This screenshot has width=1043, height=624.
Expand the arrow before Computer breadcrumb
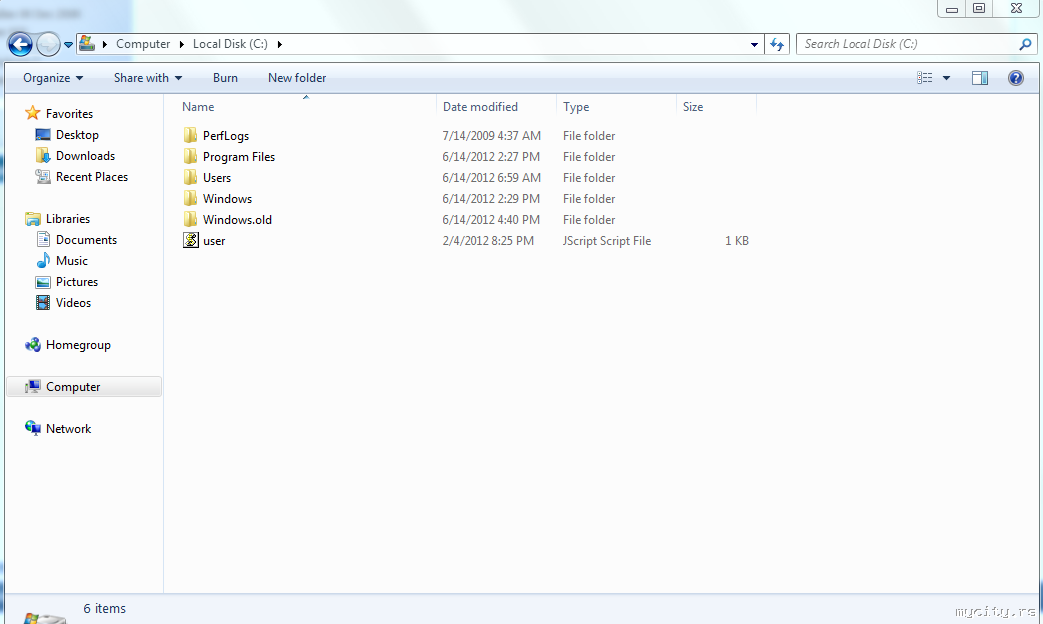click(x=104, y=45)
